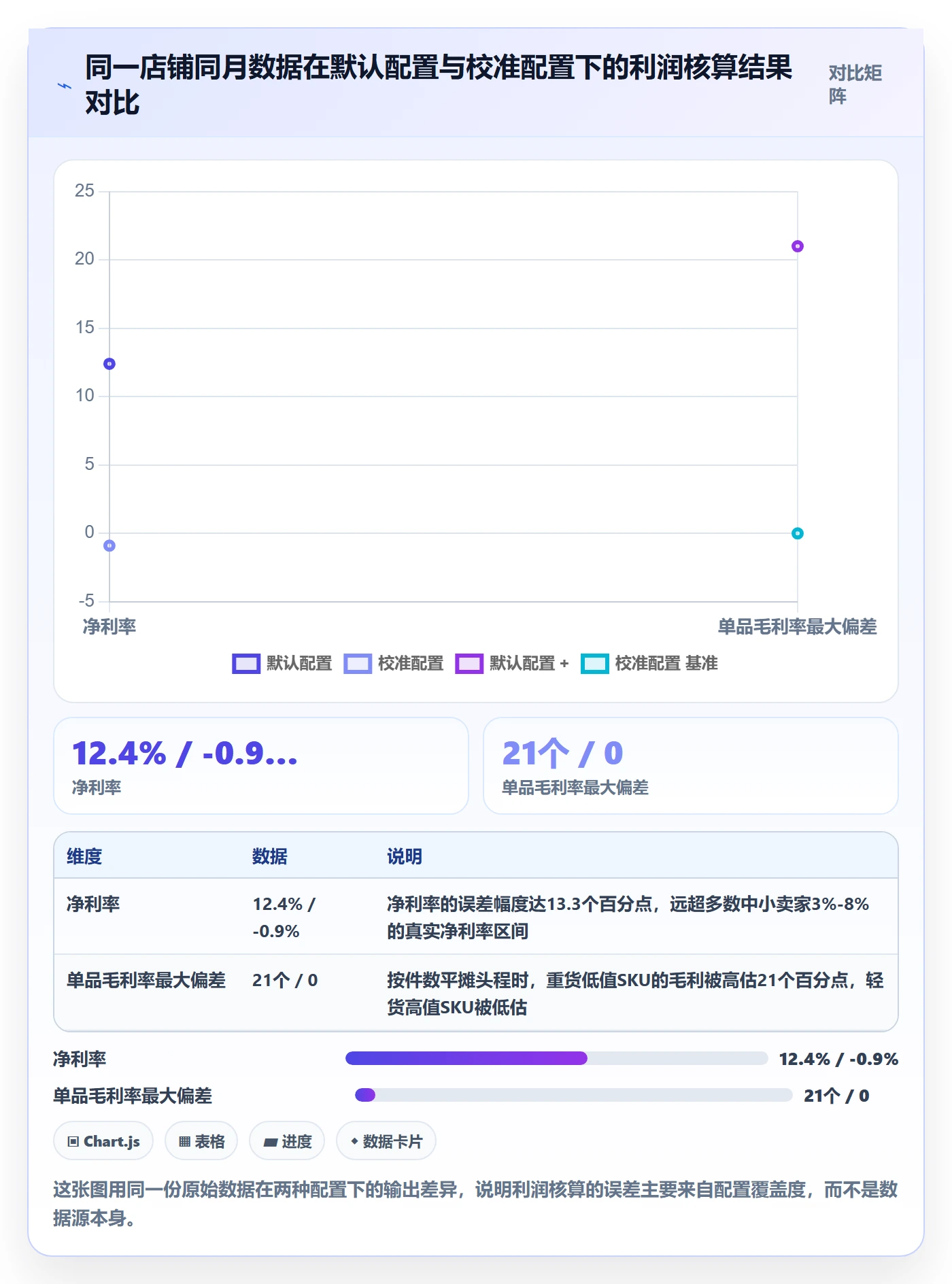Click the 12.4% / -0.9% progress value

838,1059
